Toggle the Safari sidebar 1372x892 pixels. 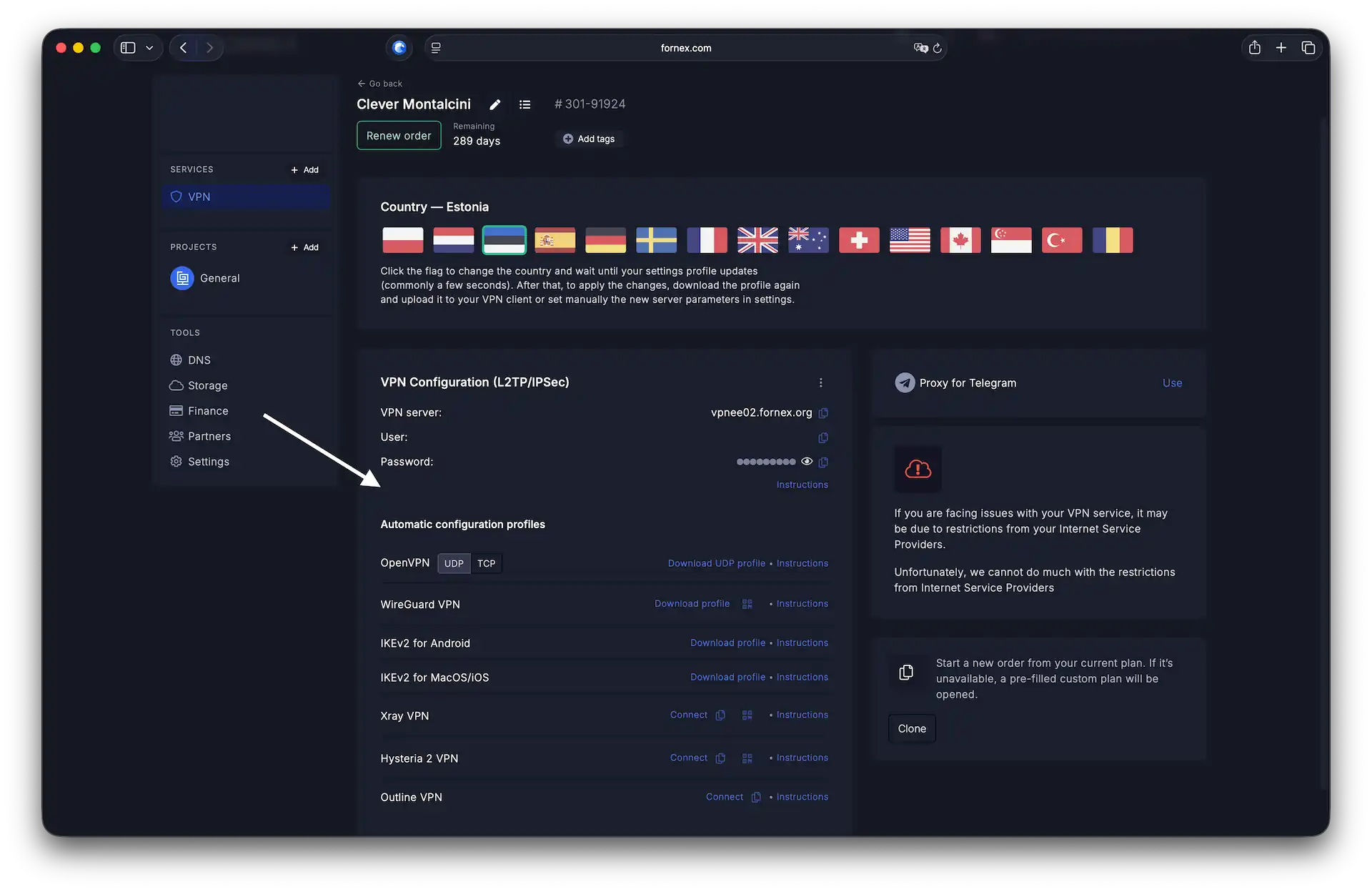tap(128, 48)
